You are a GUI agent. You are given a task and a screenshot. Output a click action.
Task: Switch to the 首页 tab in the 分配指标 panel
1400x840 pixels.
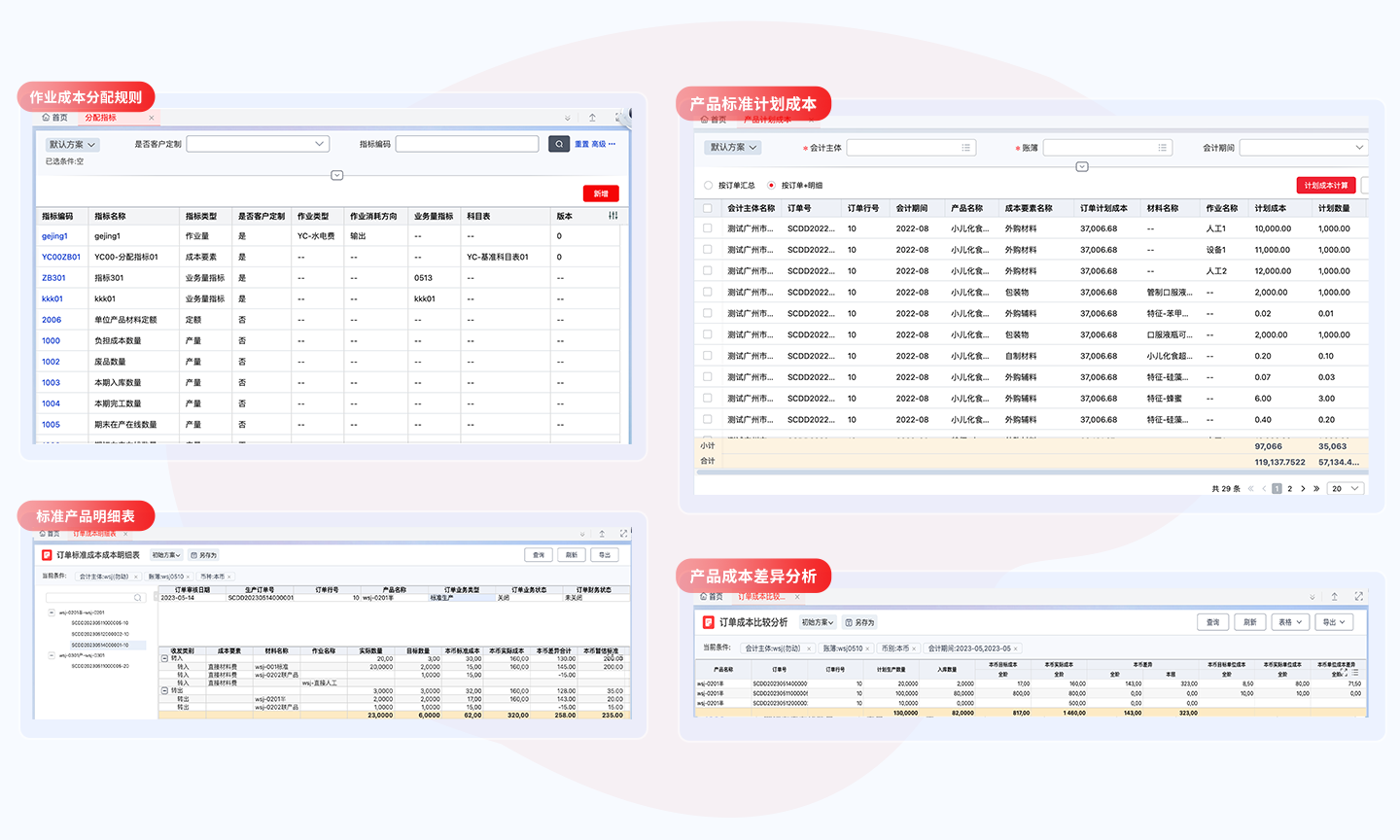tap(54, 118)
